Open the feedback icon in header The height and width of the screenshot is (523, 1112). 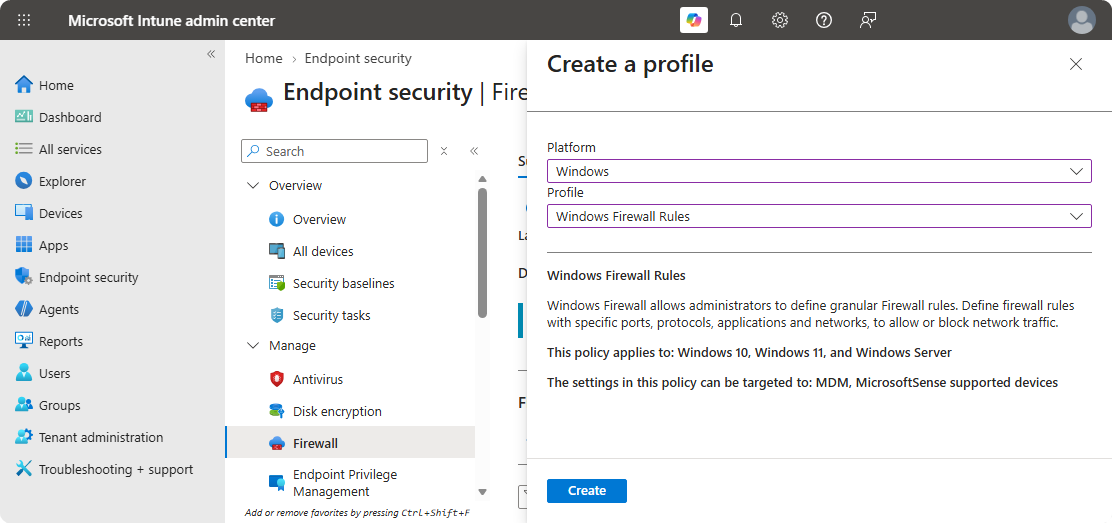(x=867, y=20)
